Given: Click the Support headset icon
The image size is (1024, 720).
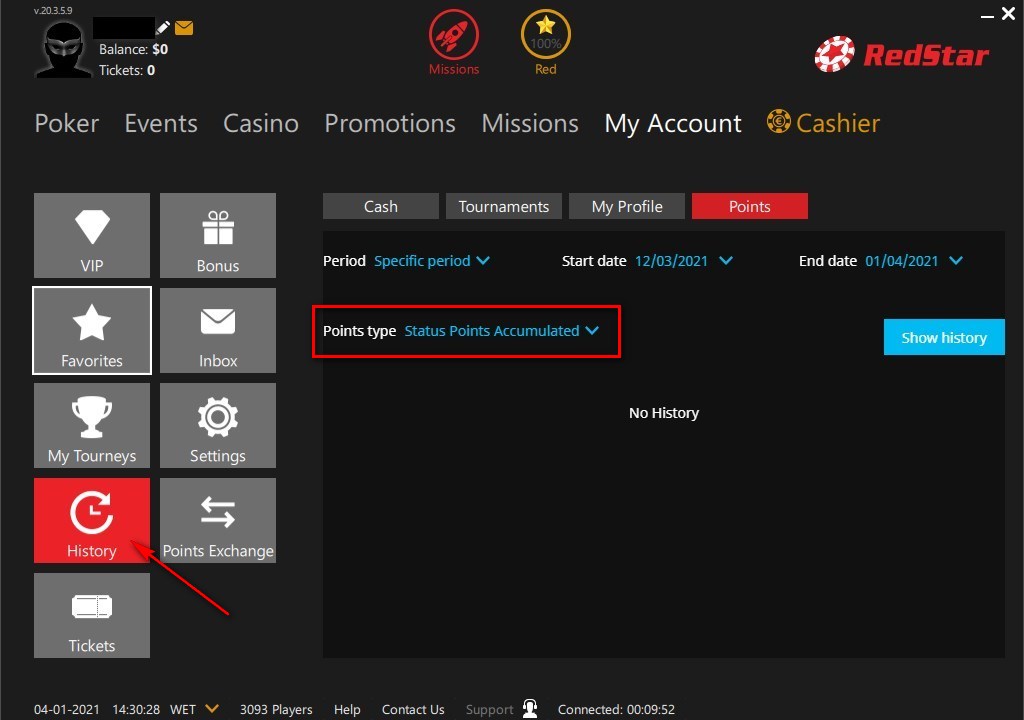Looking at the screenshot, I should 531,709.
